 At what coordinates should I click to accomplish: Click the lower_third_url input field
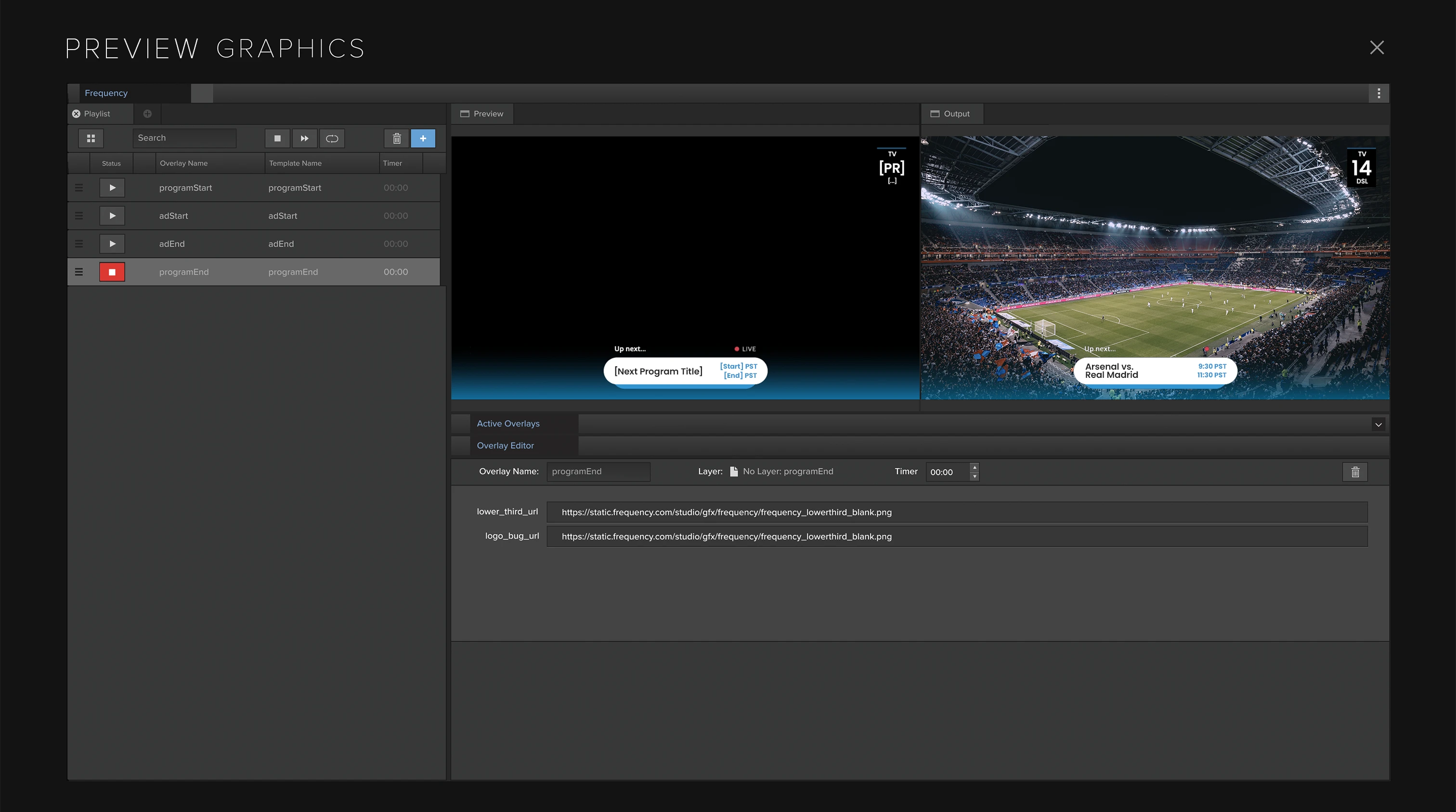(956, 513)
